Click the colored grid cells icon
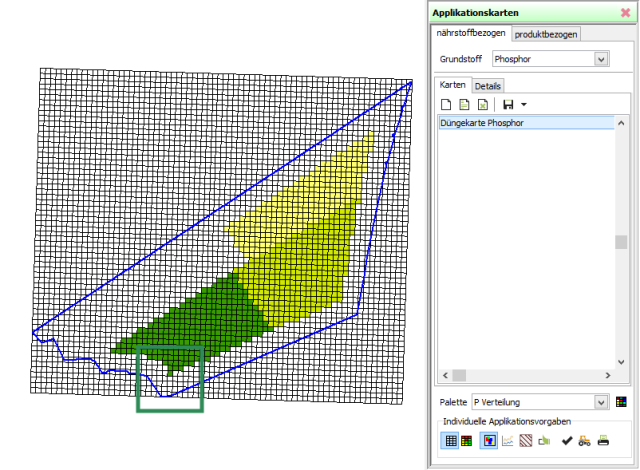Image resolution: width=640 pixels, height=470 pixels. (467, 440)
